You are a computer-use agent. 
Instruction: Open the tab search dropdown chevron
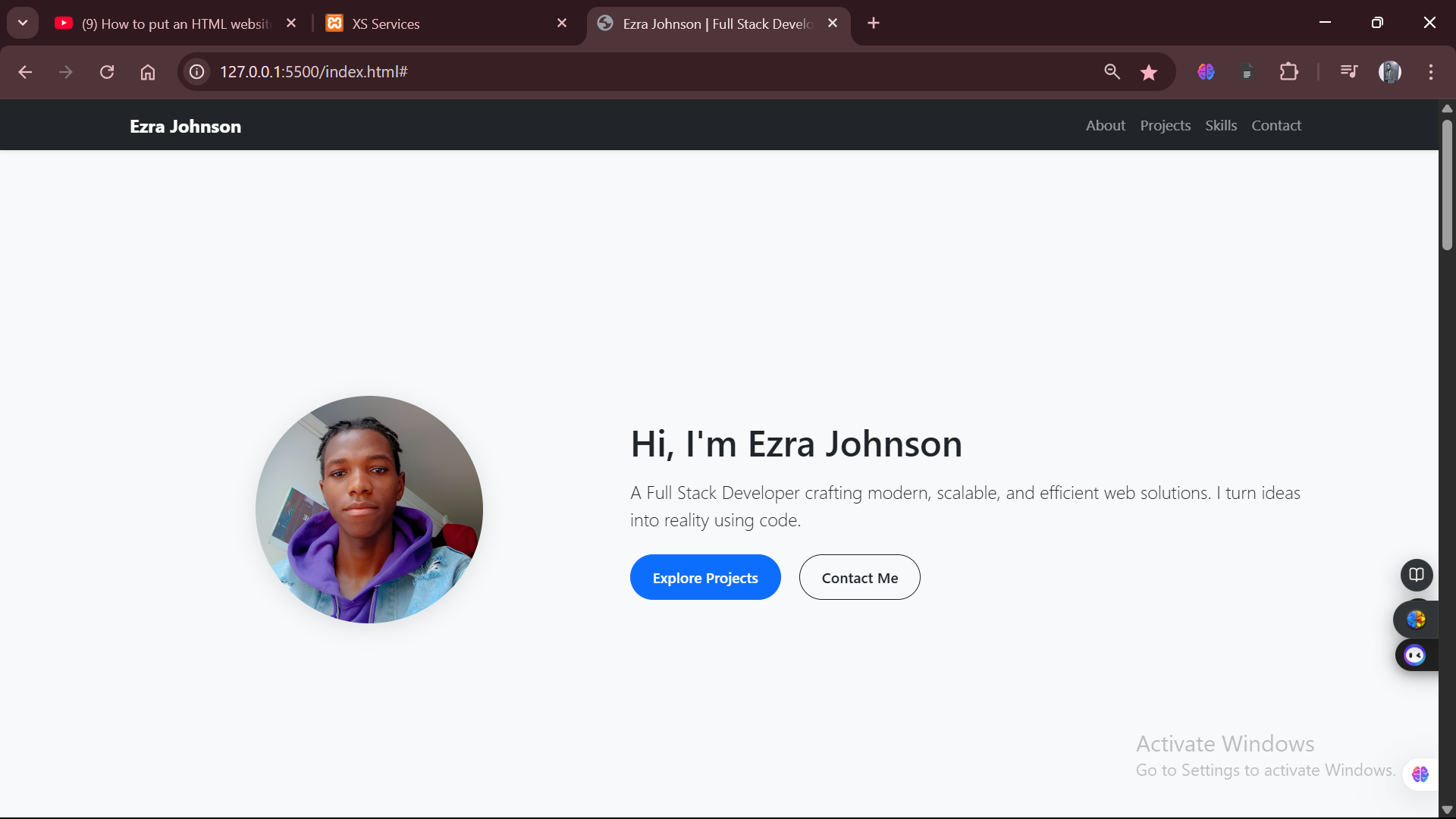[x=23, y=23]
